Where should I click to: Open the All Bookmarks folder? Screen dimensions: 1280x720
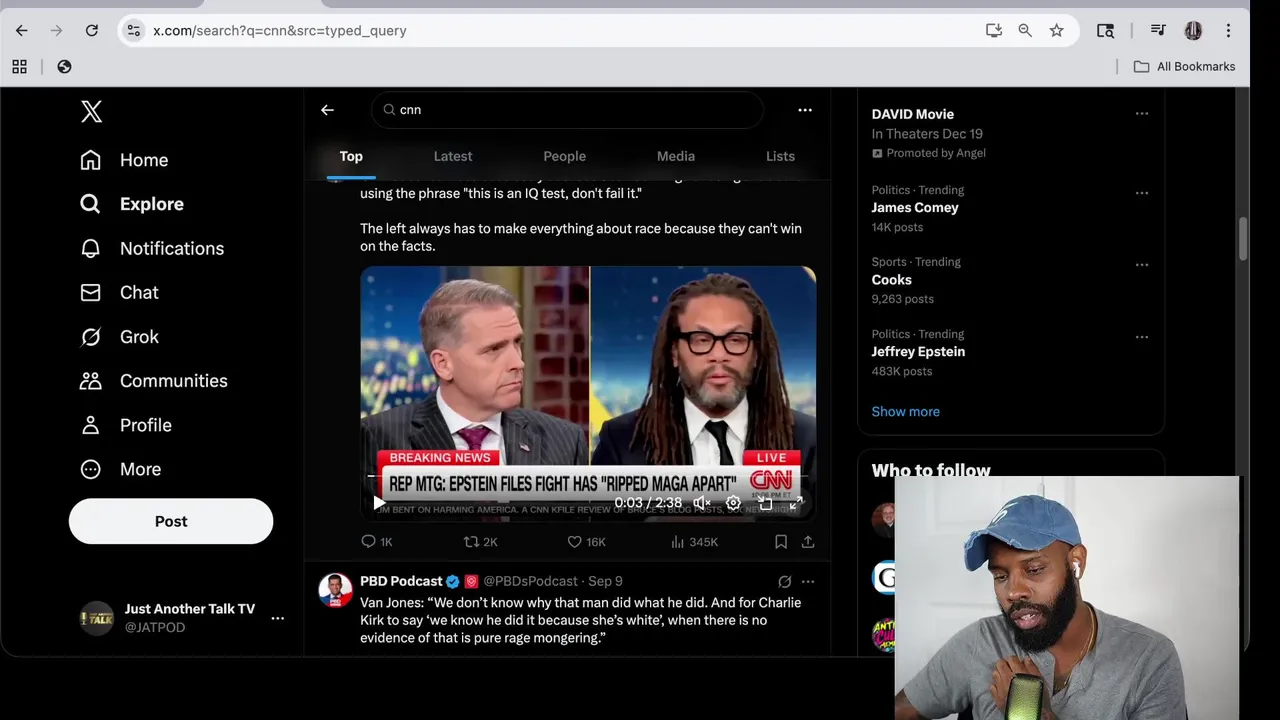[x=1184, y=67]
